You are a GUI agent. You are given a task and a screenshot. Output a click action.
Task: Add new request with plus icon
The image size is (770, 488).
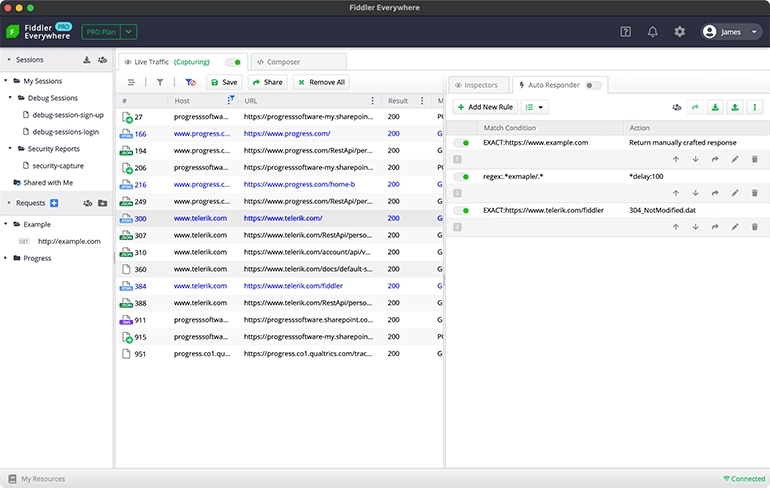(x=54, y=203)
